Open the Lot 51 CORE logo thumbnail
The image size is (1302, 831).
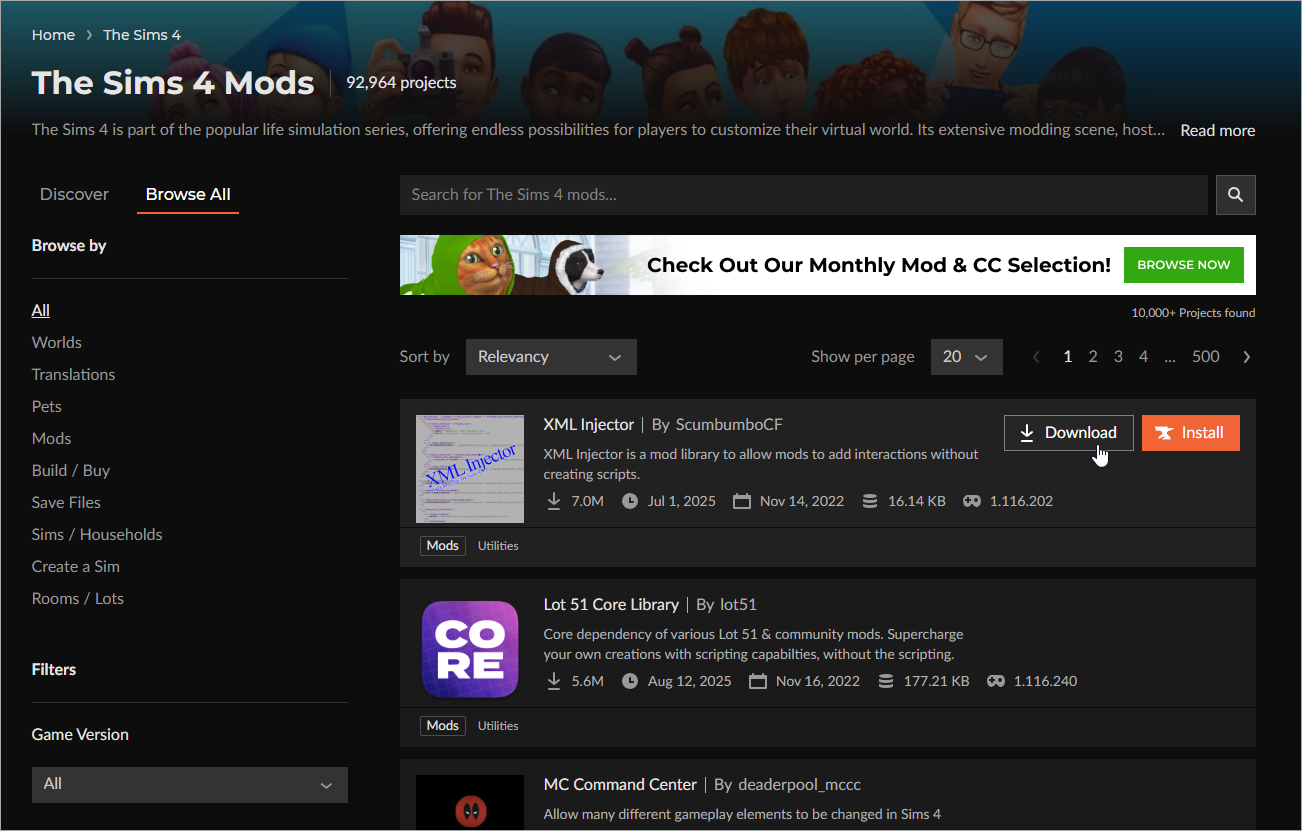pyautogui.click(x=470, y=649)
